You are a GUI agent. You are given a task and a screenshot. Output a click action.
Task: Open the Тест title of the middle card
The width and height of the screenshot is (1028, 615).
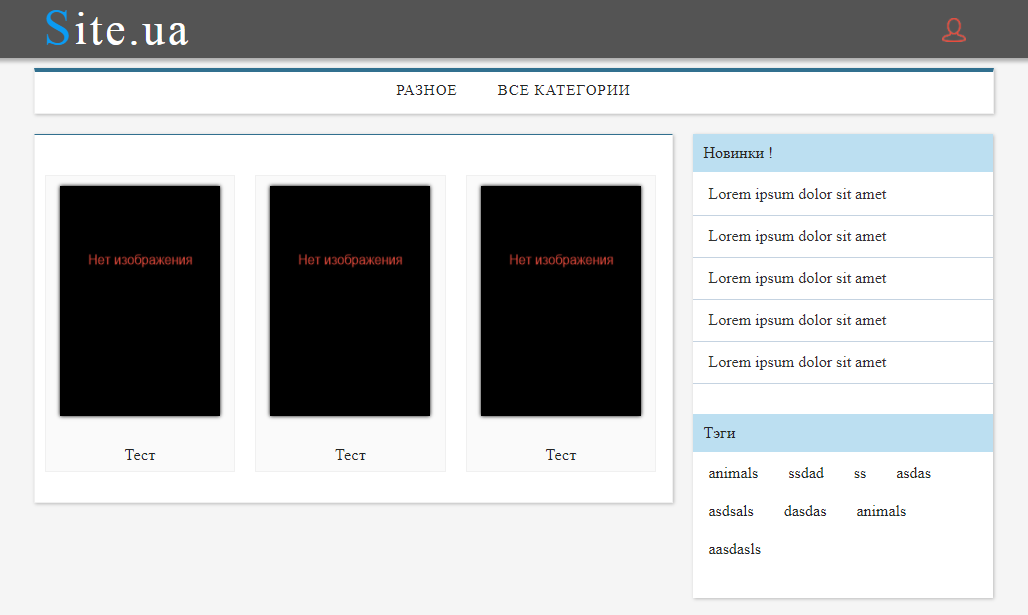point(350,455)
